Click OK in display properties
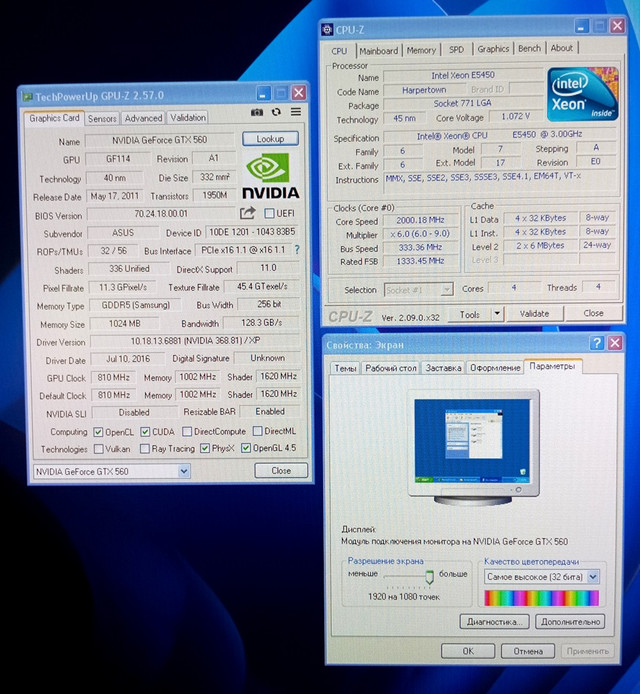The width and height of the screenshot is (640, 694). [x=468, y=651]
